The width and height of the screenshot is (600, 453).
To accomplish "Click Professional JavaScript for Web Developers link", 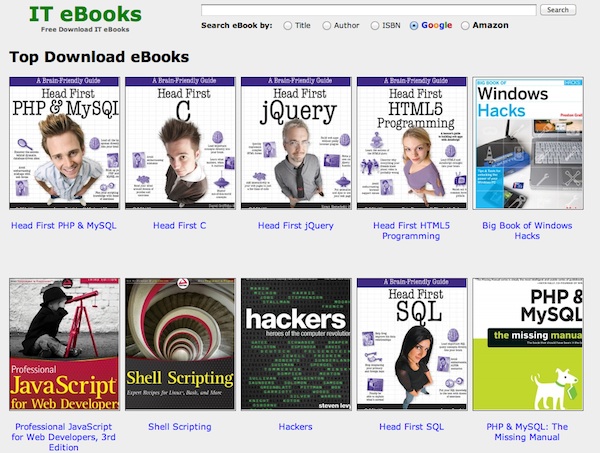I will click(x=64, y=437).
